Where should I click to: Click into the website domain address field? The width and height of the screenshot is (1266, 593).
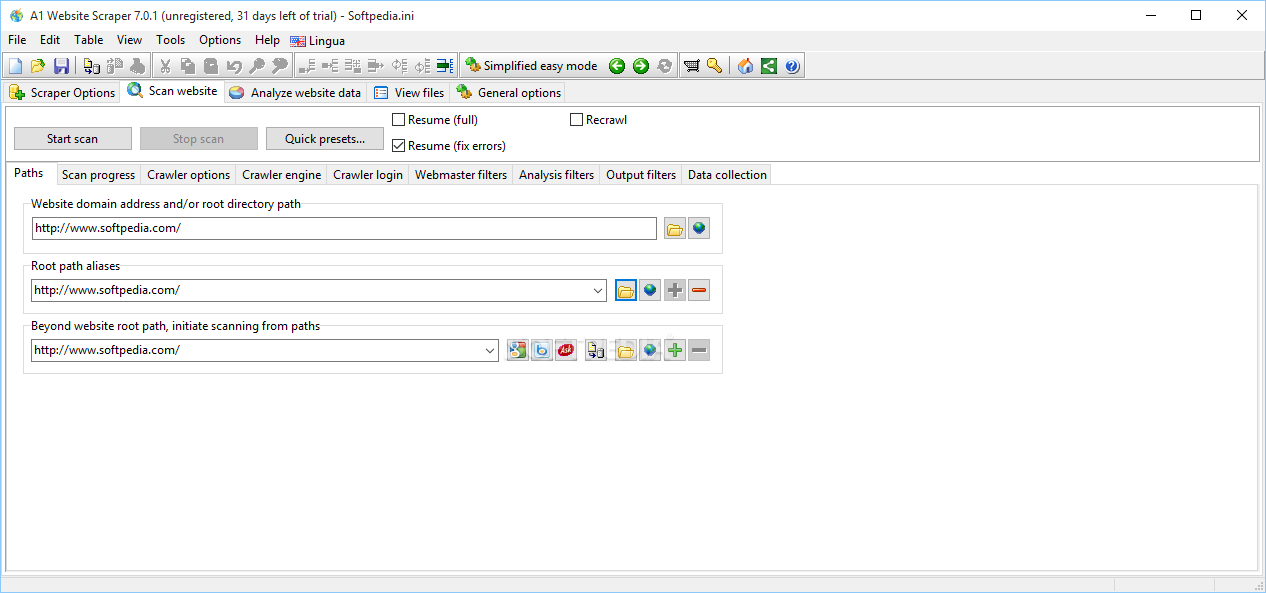click(344, 229)
